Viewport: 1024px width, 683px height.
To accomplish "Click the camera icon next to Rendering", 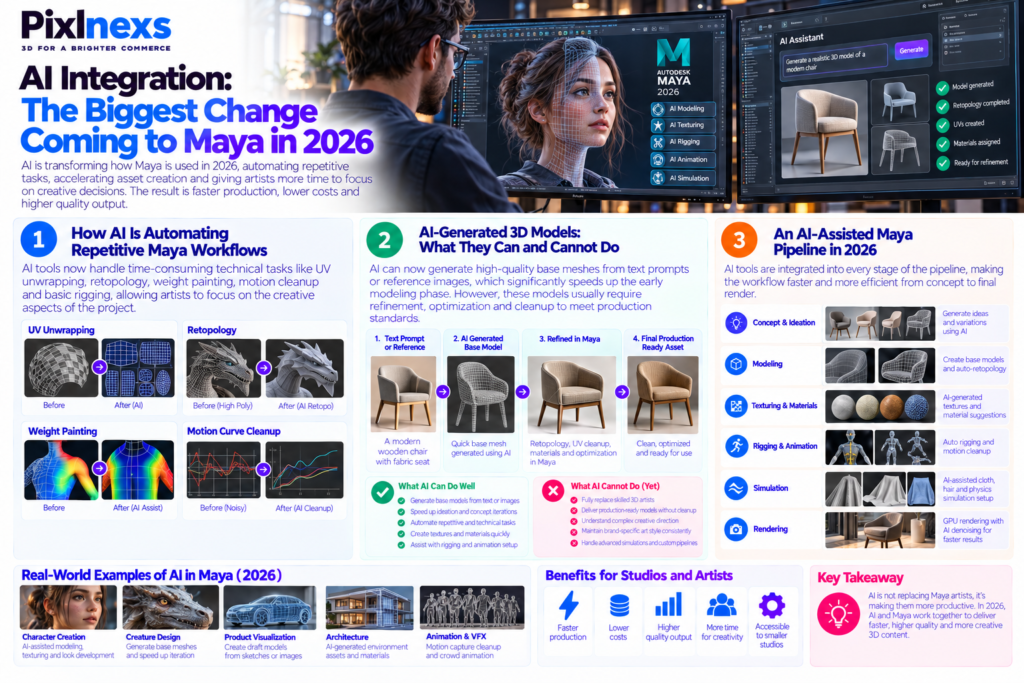I will [x=736, y=529].
